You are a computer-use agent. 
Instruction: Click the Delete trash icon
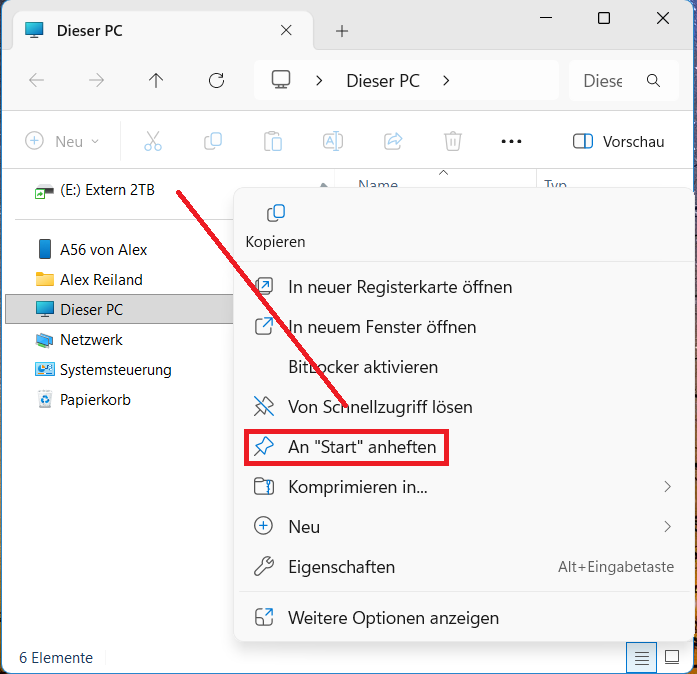pyautogui.click(x=453, y=141)
